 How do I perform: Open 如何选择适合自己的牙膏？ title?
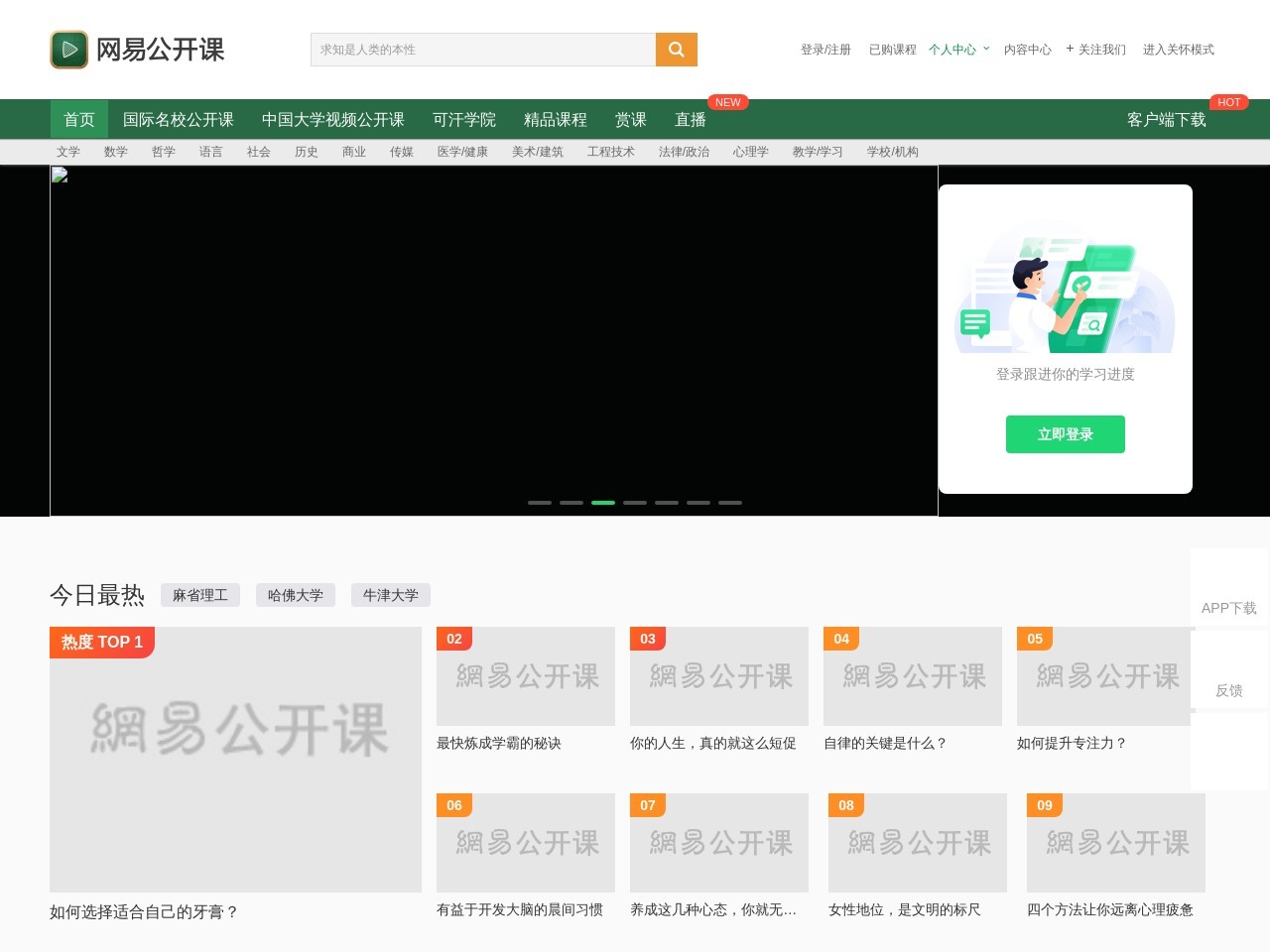144,912
